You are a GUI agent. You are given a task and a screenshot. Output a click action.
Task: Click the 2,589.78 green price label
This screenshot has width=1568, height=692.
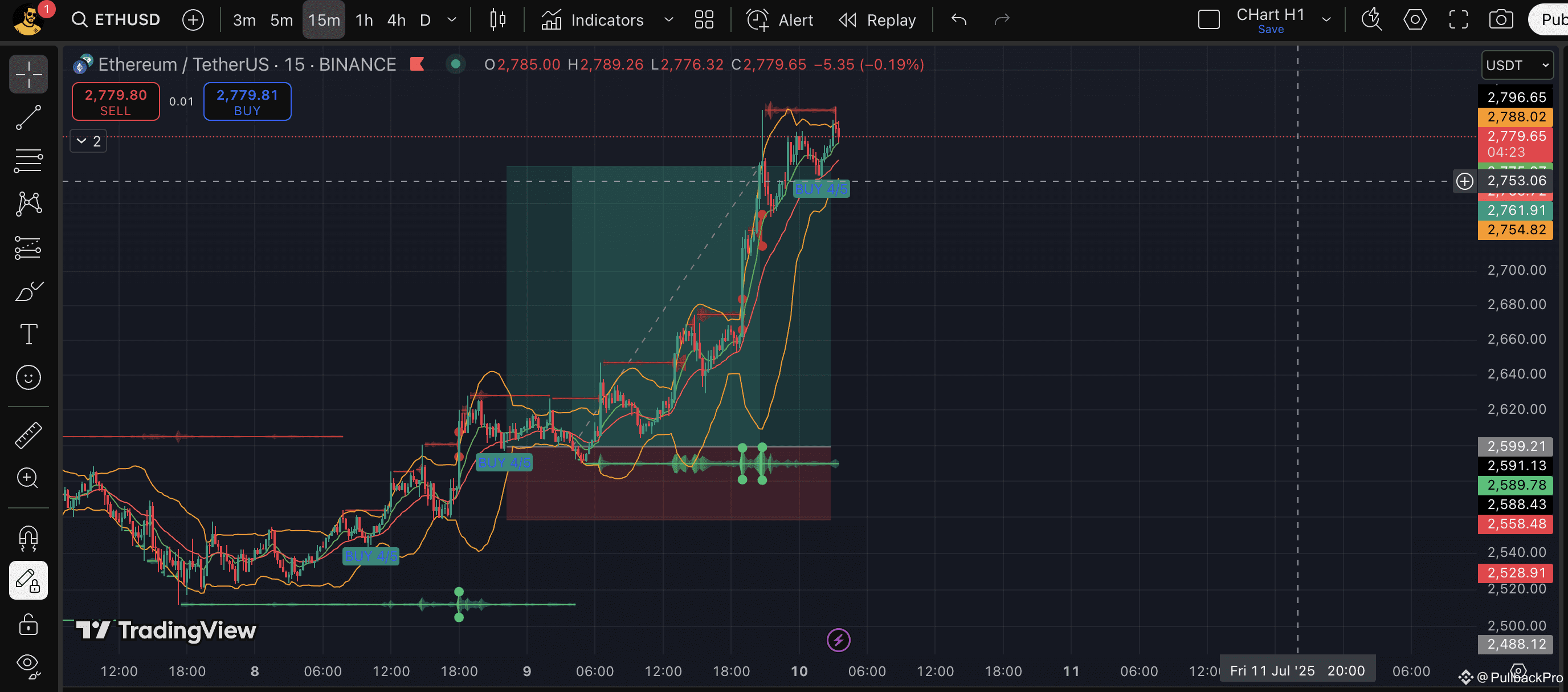(x=1516, y=486)
